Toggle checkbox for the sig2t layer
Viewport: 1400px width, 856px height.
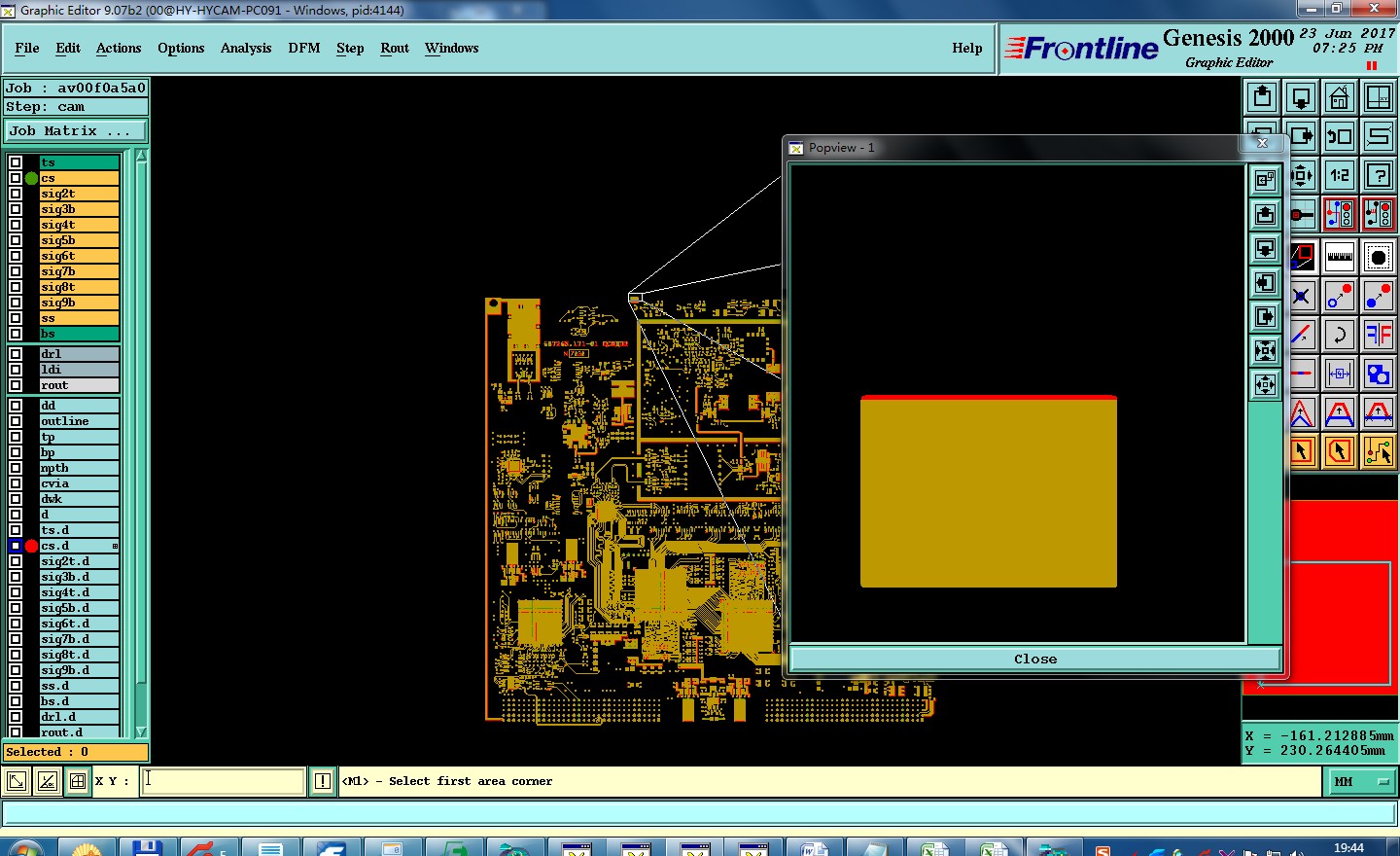(x=16, y=194)
